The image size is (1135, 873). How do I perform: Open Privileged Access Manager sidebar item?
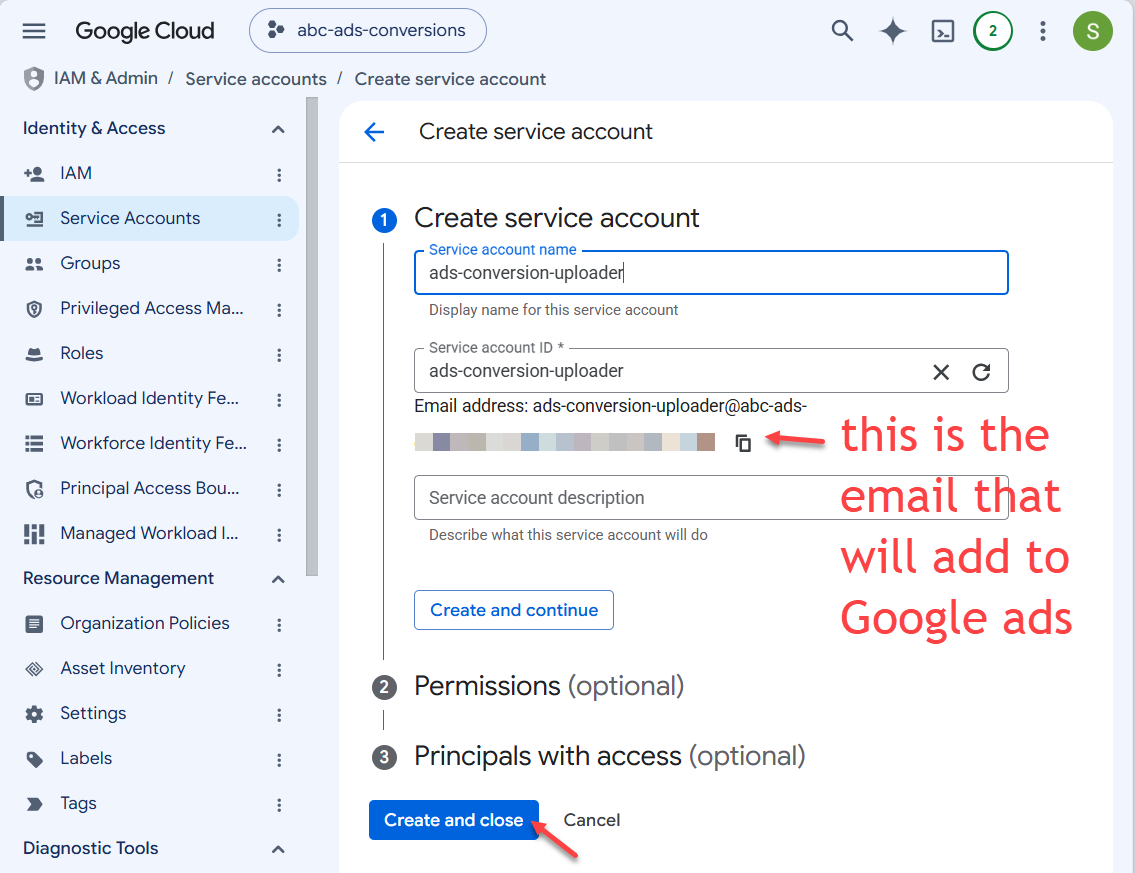151,308
